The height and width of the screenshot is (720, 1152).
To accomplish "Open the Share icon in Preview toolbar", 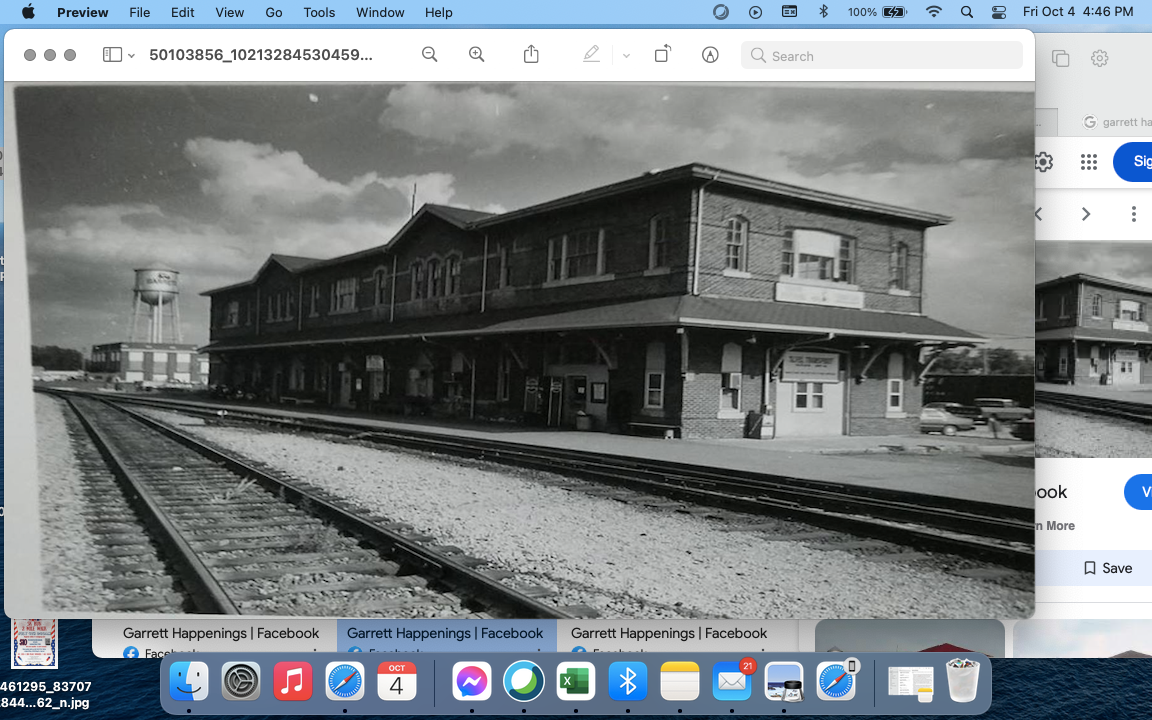I will (531, 54).
